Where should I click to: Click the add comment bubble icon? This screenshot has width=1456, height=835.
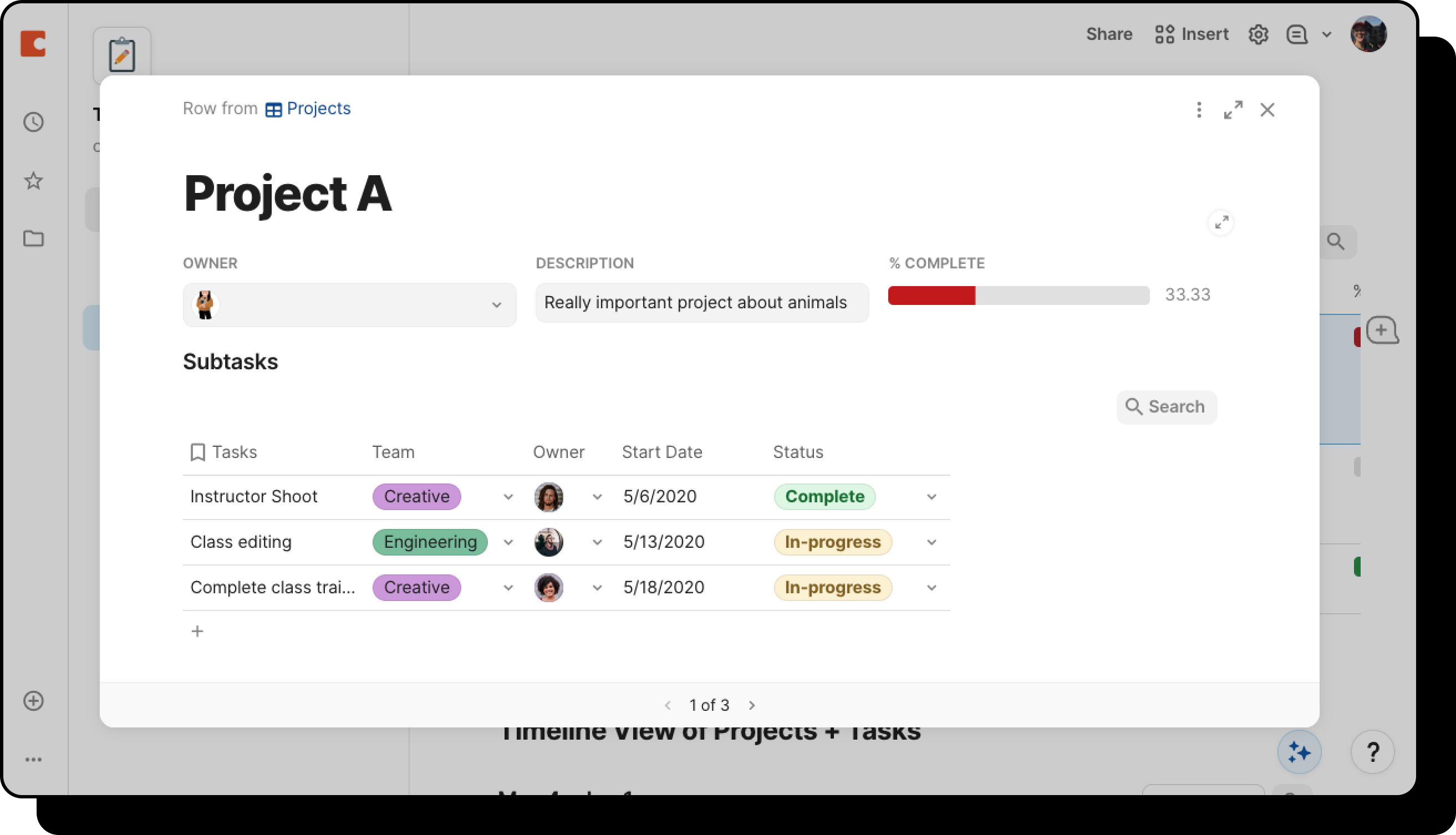coord(1382,330)
